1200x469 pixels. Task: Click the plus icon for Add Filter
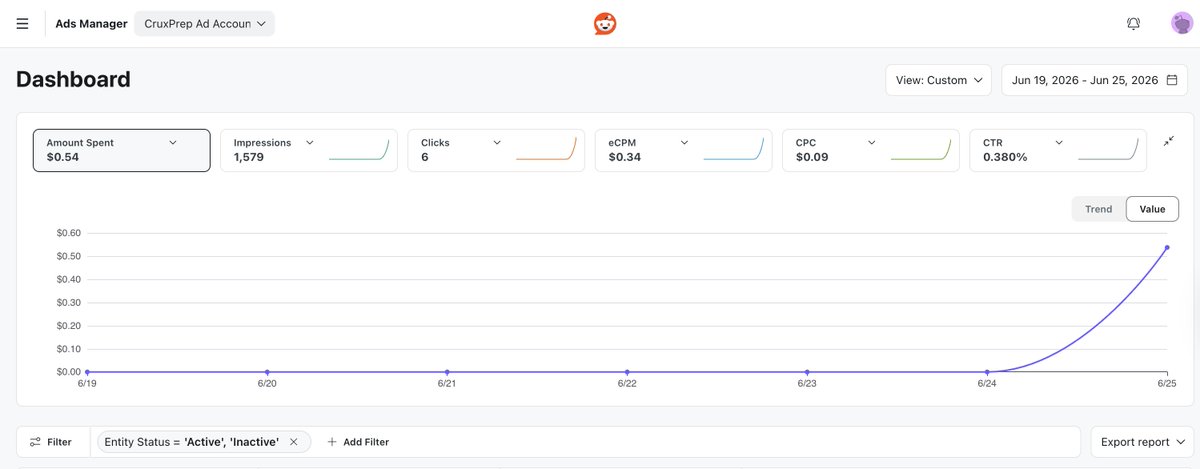tap(332, 441)
